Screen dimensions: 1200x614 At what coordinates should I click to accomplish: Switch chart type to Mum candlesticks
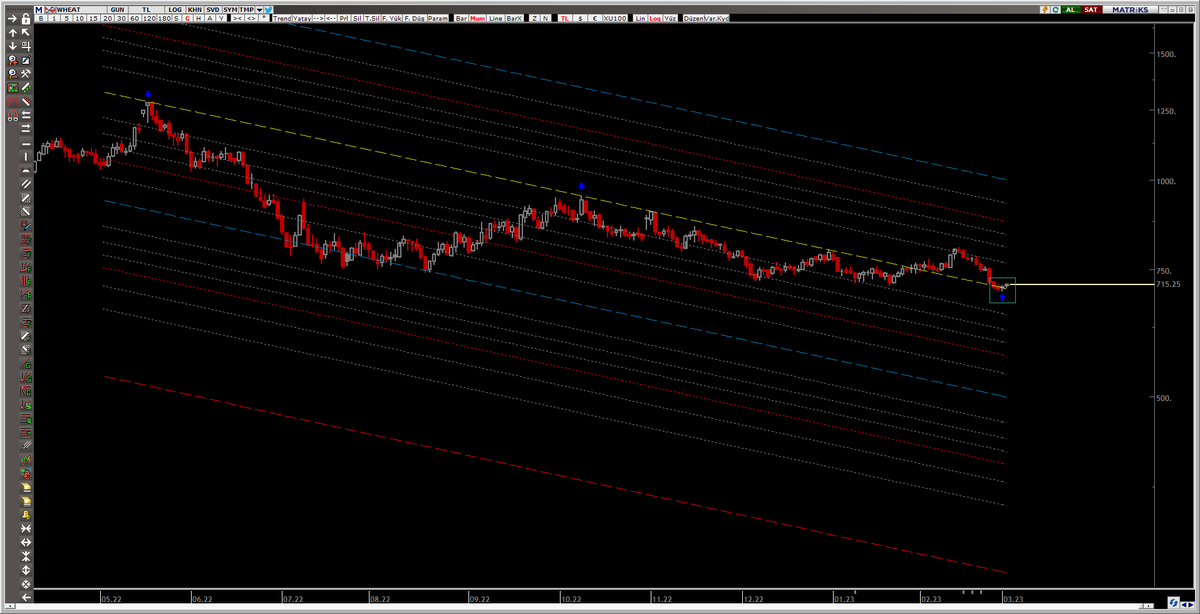click(x=477, y=19)
